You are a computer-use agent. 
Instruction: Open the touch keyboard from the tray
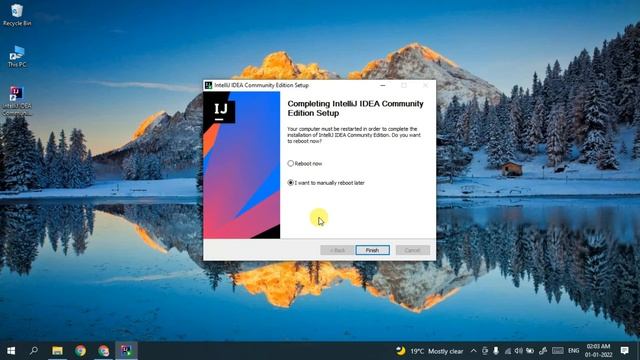558,351
